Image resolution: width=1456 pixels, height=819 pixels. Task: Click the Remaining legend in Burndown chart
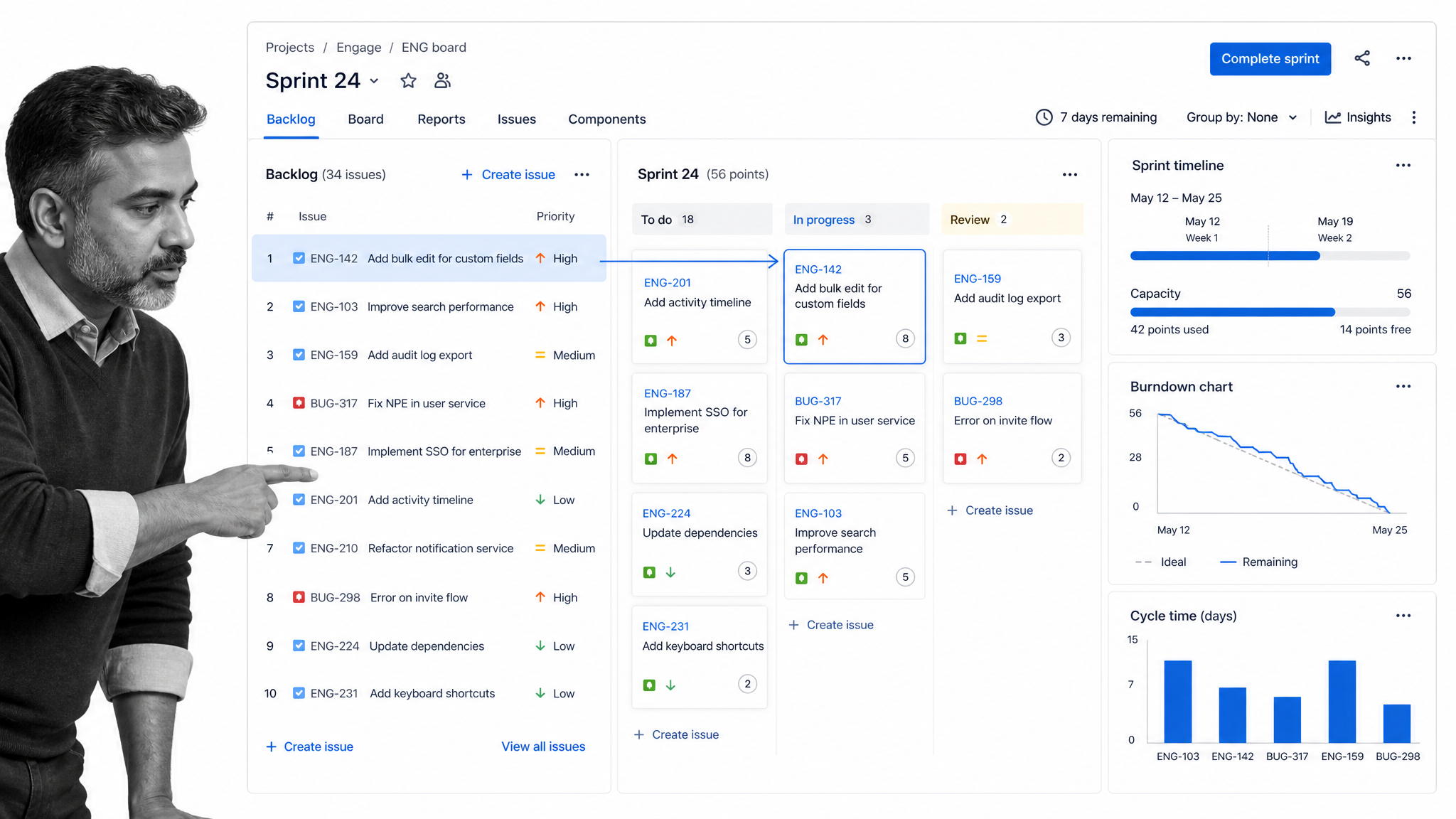(1259, 562)
